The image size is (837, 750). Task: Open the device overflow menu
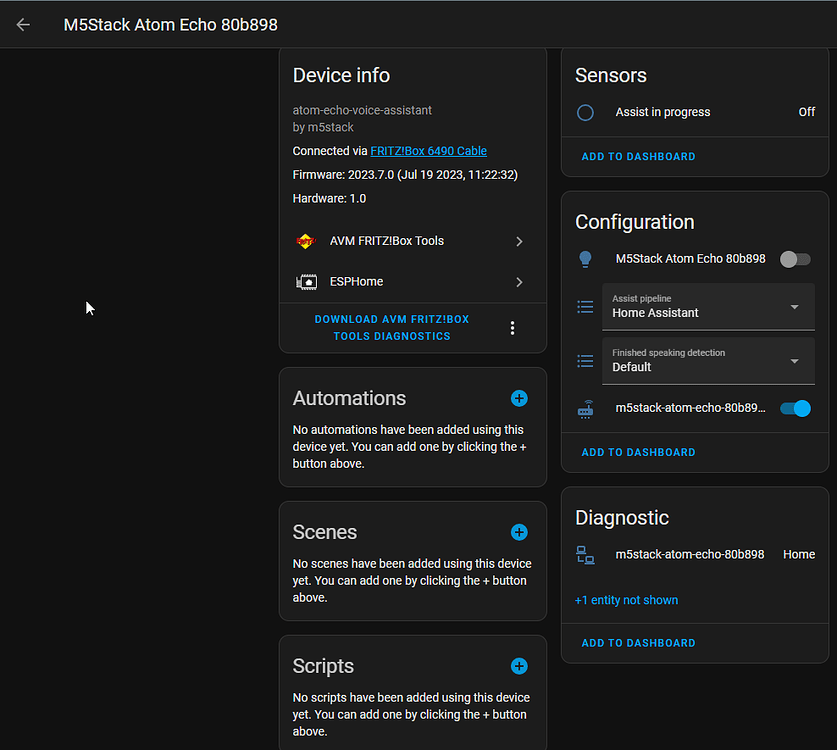click(x=512, y=327)
